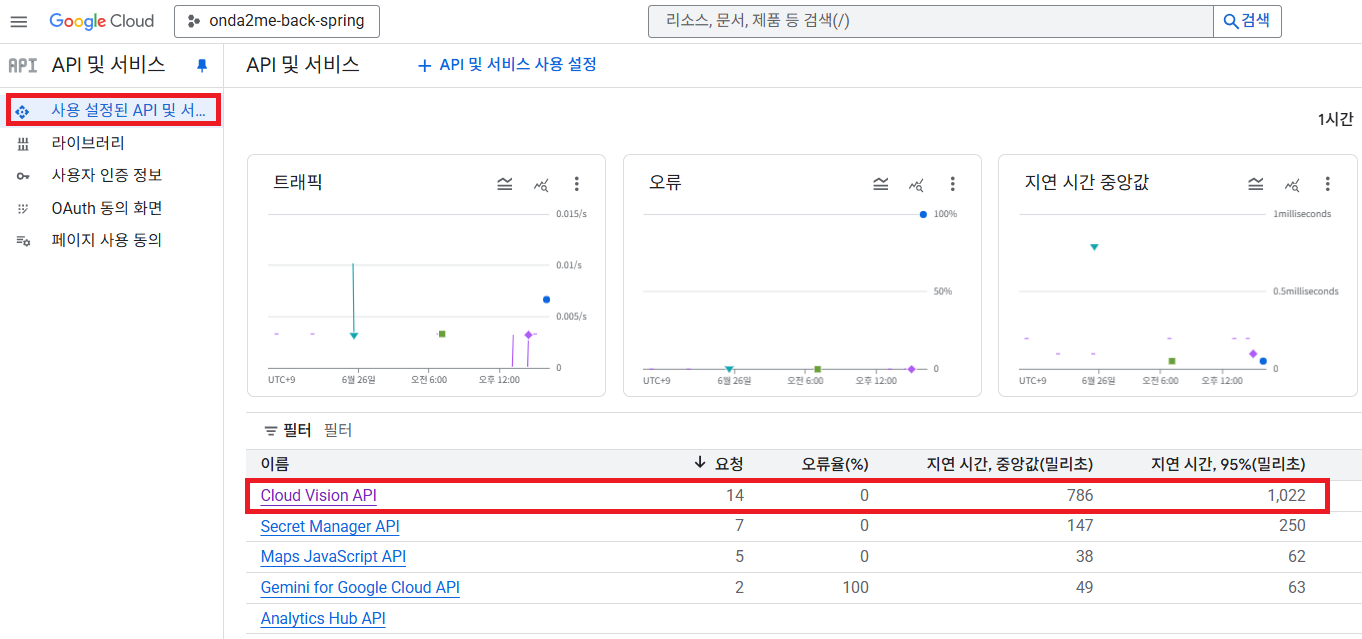This screenshot has height=639, width=1362.
Task: Click explore metrics icon on 오류 chart
Action: [x=916, y=184]
